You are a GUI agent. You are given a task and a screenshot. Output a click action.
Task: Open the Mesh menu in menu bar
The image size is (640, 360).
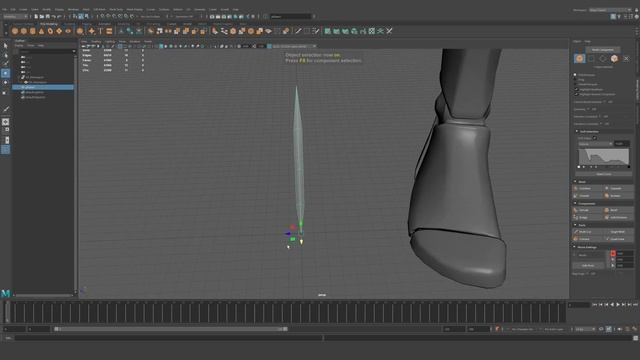[x=86, y=9]
